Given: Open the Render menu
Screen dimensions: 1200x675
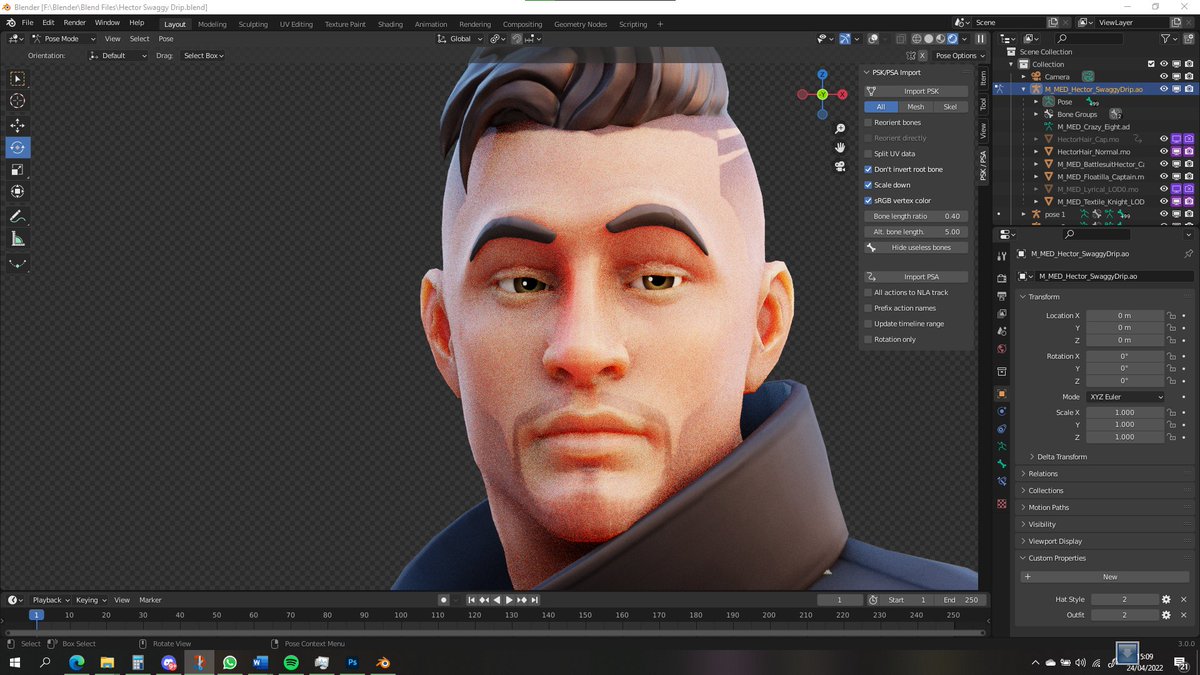Looking at the screenshot, I should coord(75,22).
